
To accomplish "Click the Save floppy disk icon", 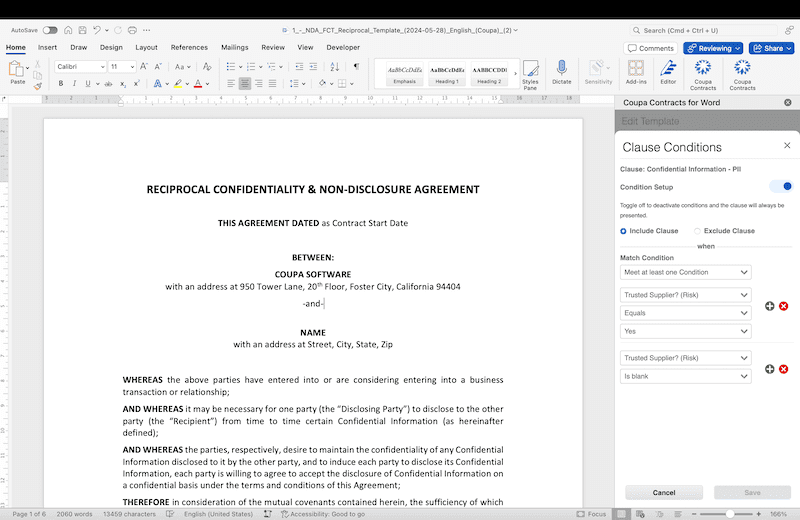I will point(82,30).
